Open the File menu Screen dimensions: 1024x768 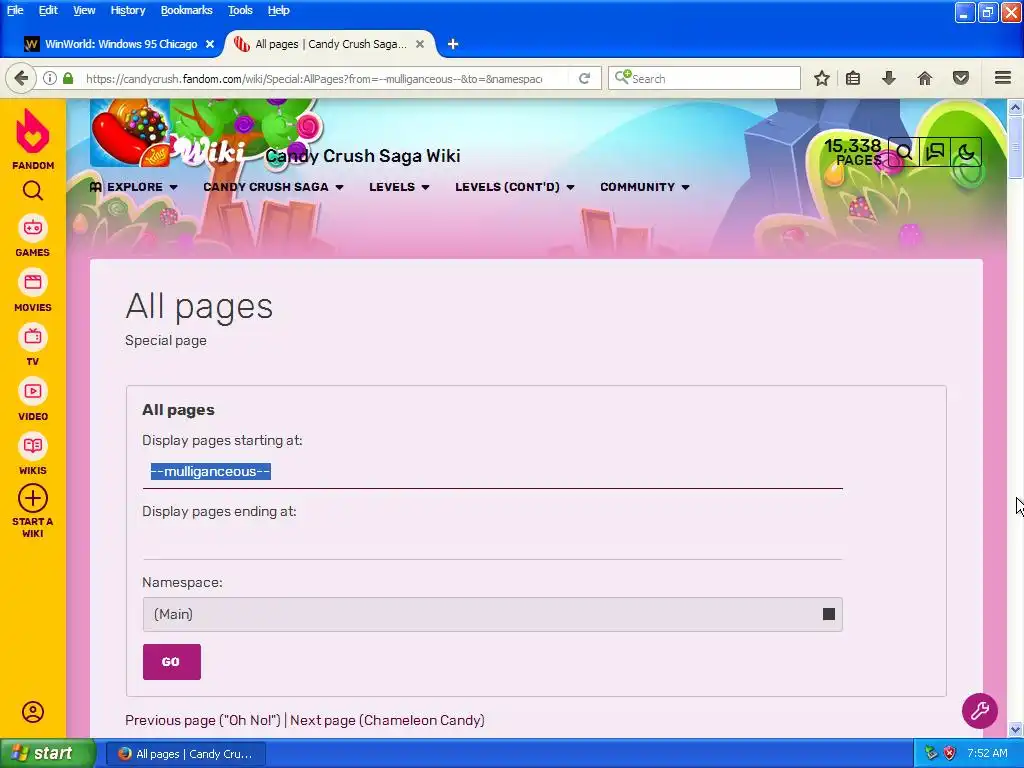click(15, 10)
